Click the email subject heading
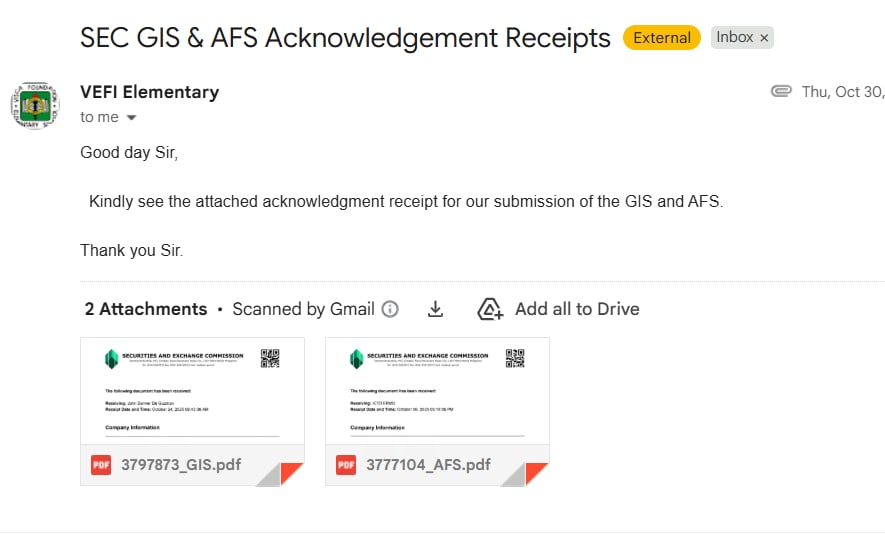The height and width of the screenshot is (543, 885). coord(345,38)
